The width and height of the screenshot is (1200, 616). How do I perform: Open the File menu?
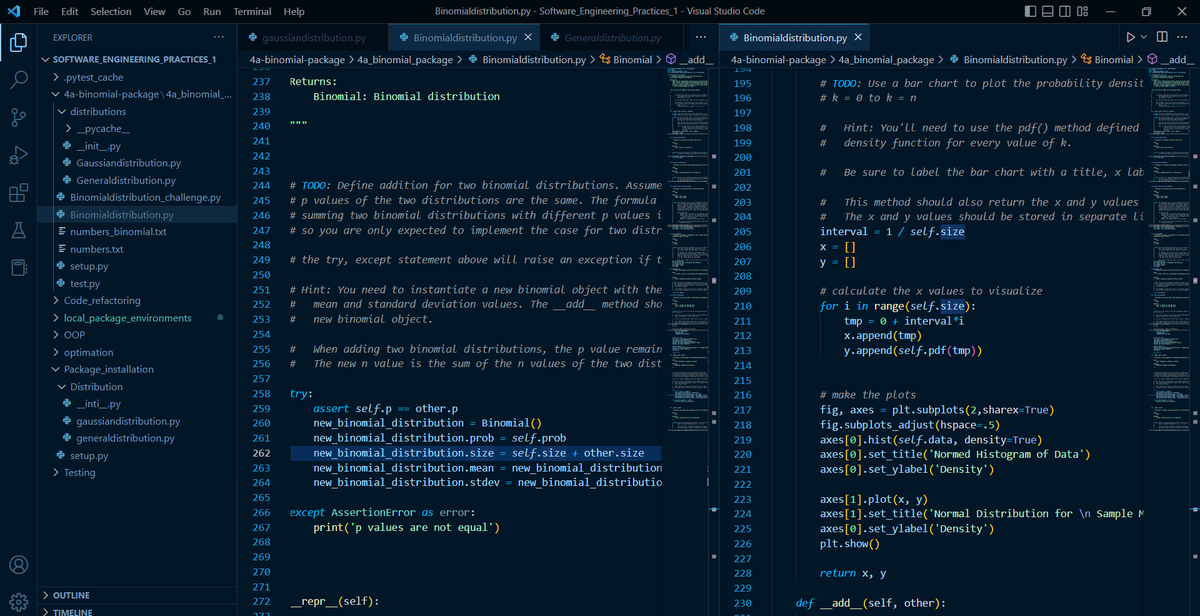42,11
